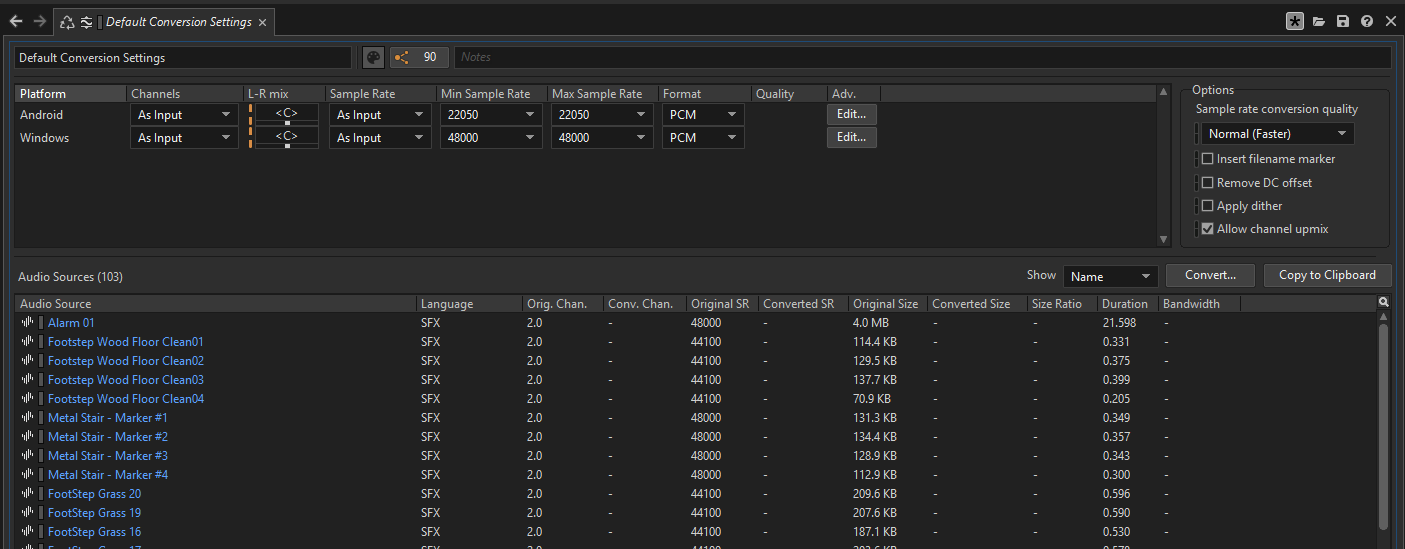Screen dimensions: 1405x549
Task: Open the color palette icon beside the name field
Action: 373,57
